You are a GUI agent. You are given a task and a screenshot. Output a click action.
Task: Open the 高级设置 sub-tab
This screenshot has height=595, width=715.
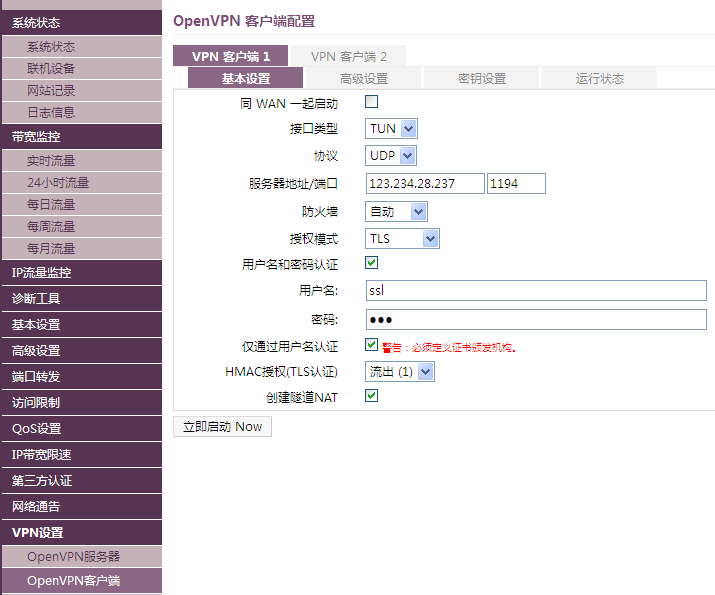(363, 79)
